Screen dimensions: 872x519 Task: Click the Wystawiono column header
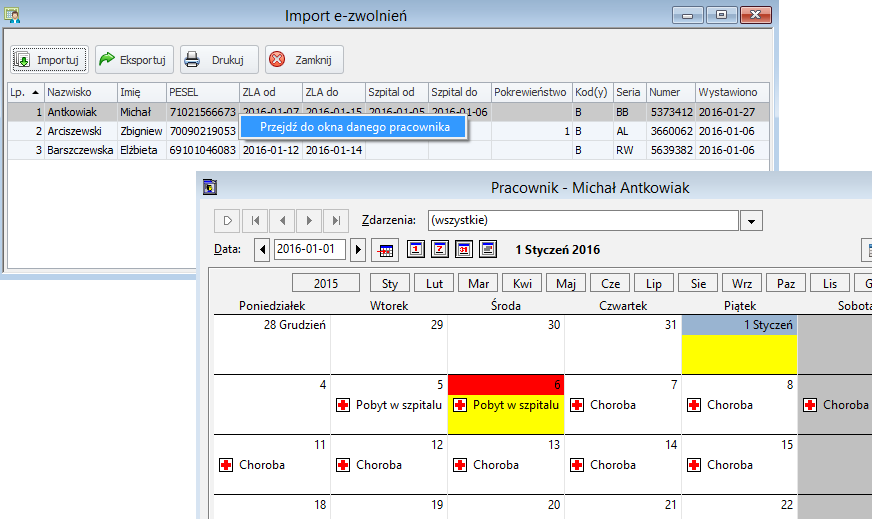tap(732, 92)
